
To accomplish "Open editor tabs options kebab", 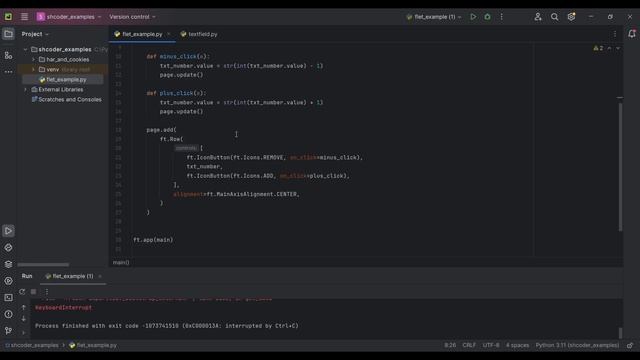I will click(x=615, y=34).
